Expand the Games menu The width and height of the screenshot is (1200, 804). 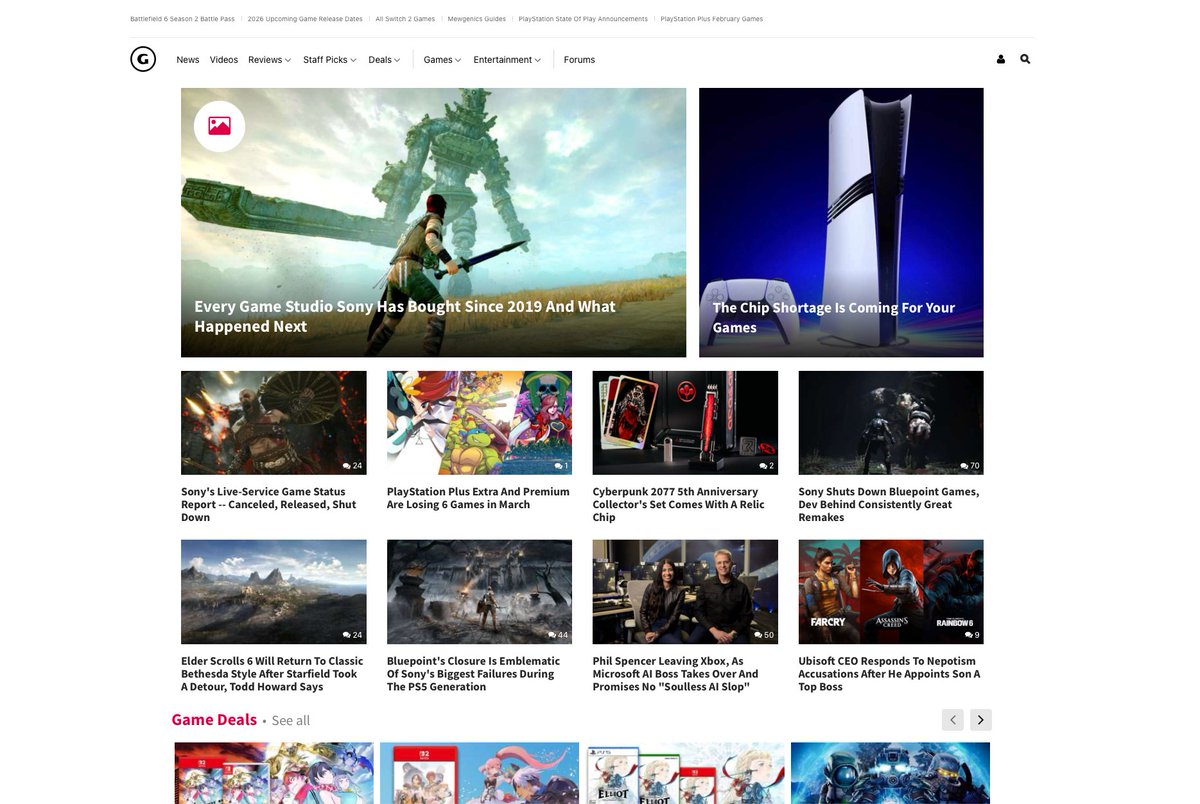[442, 60]
